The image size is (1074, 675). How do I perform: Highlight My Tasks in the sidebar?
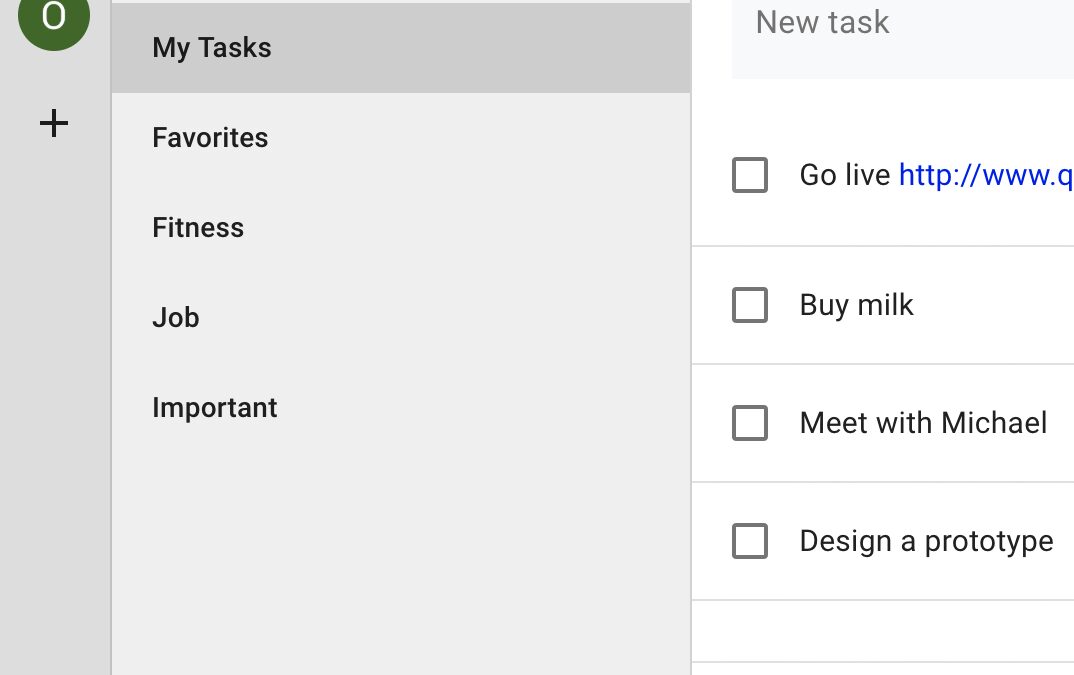pos(211,47)
